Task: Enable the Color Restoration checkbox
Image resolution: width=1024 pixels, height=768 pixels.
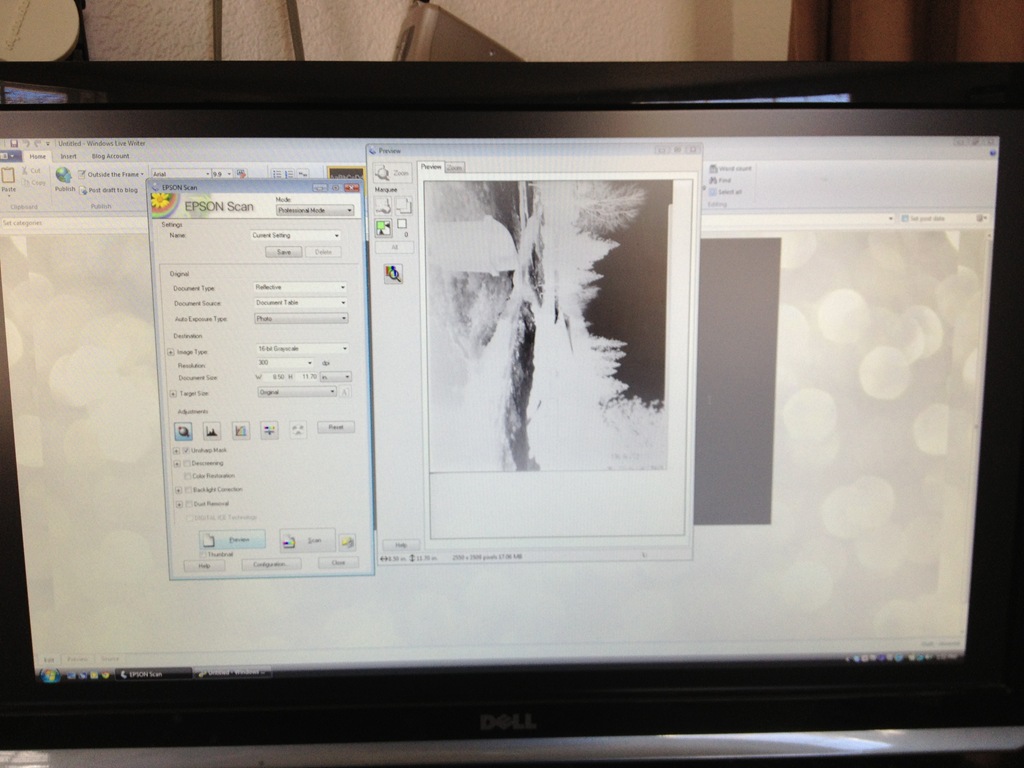Action: pyautogui.click(x=188, y=476)
